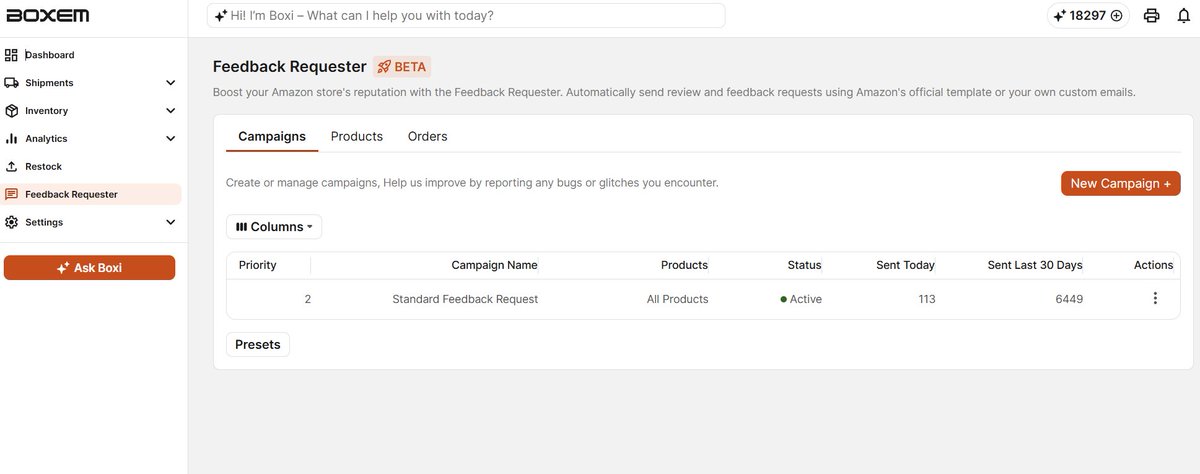Select Feedback Requester in the sidebar
Image resolution: width=1200 pixels, height=474 pixels.
tap(93, 194)
